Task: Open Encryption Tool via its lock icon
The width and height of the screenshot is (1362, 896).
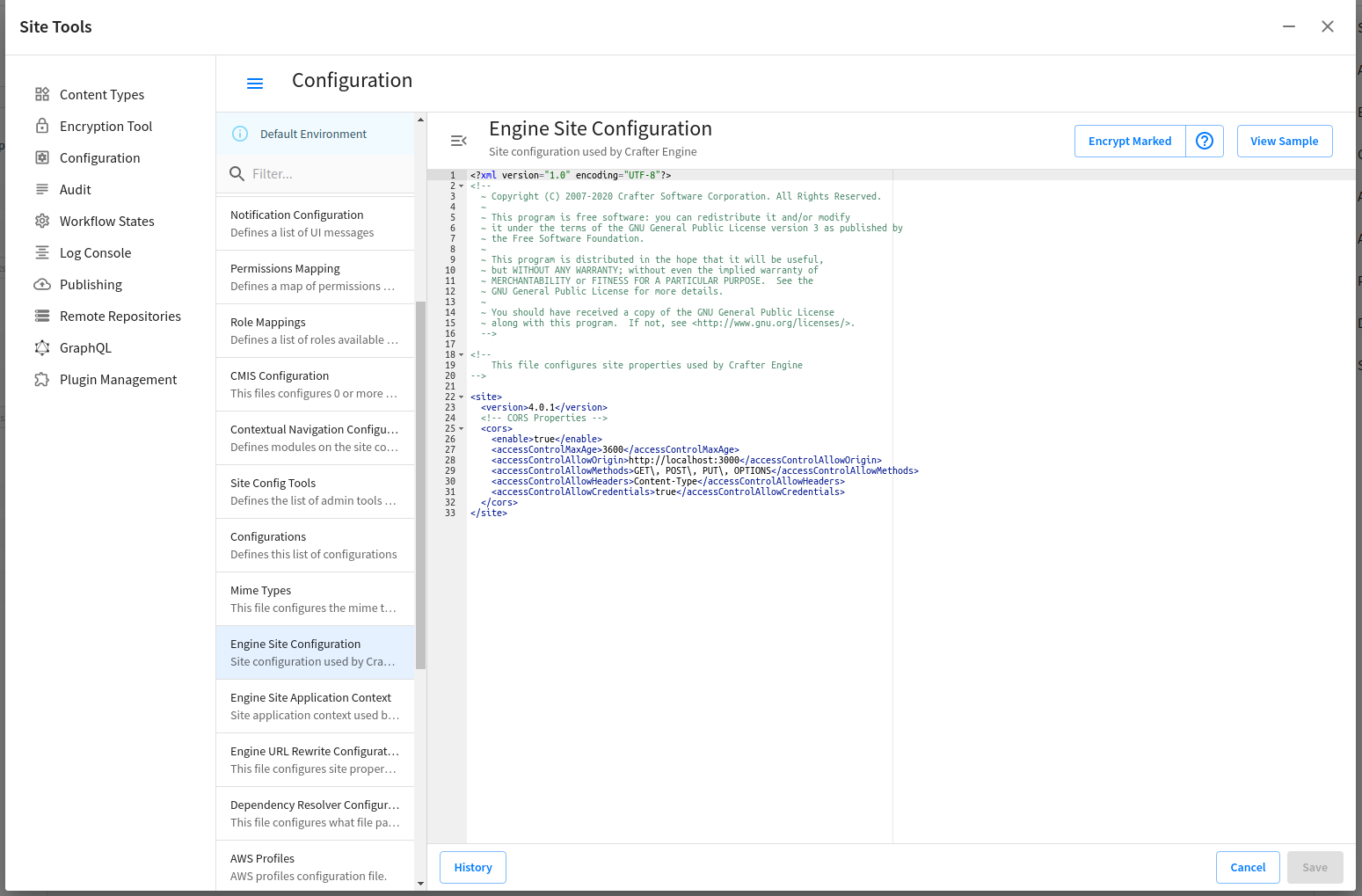Action: pos(42,126)
